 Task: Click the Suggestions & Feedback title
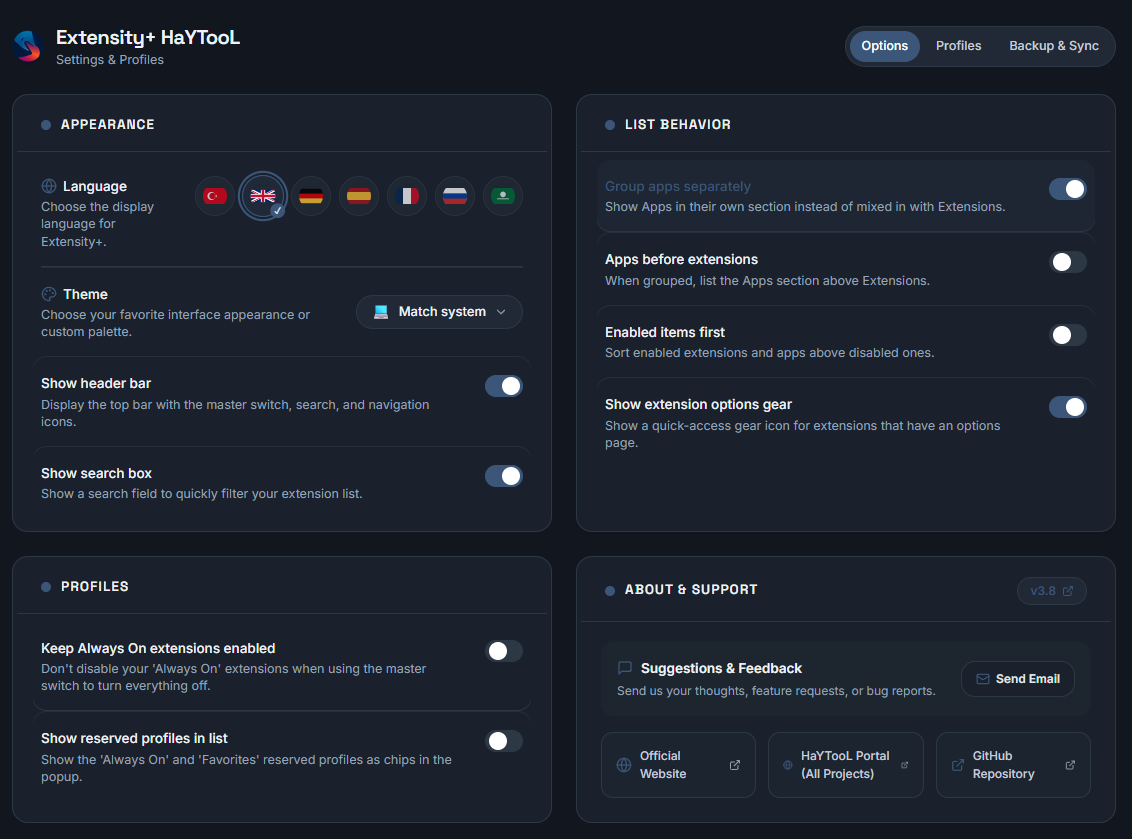[x=721, y=669]
